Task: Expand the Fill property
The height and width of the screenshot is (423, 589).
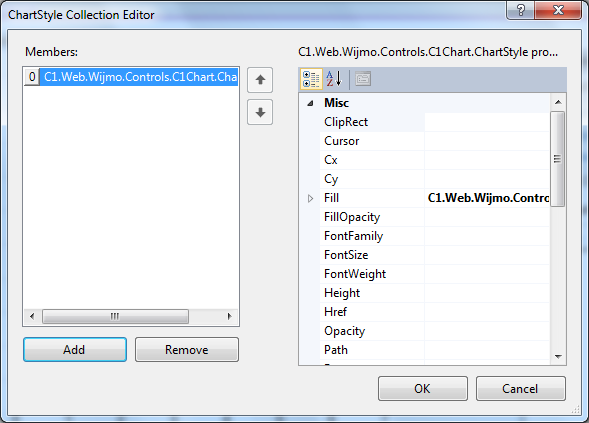Action: [310, 198]
